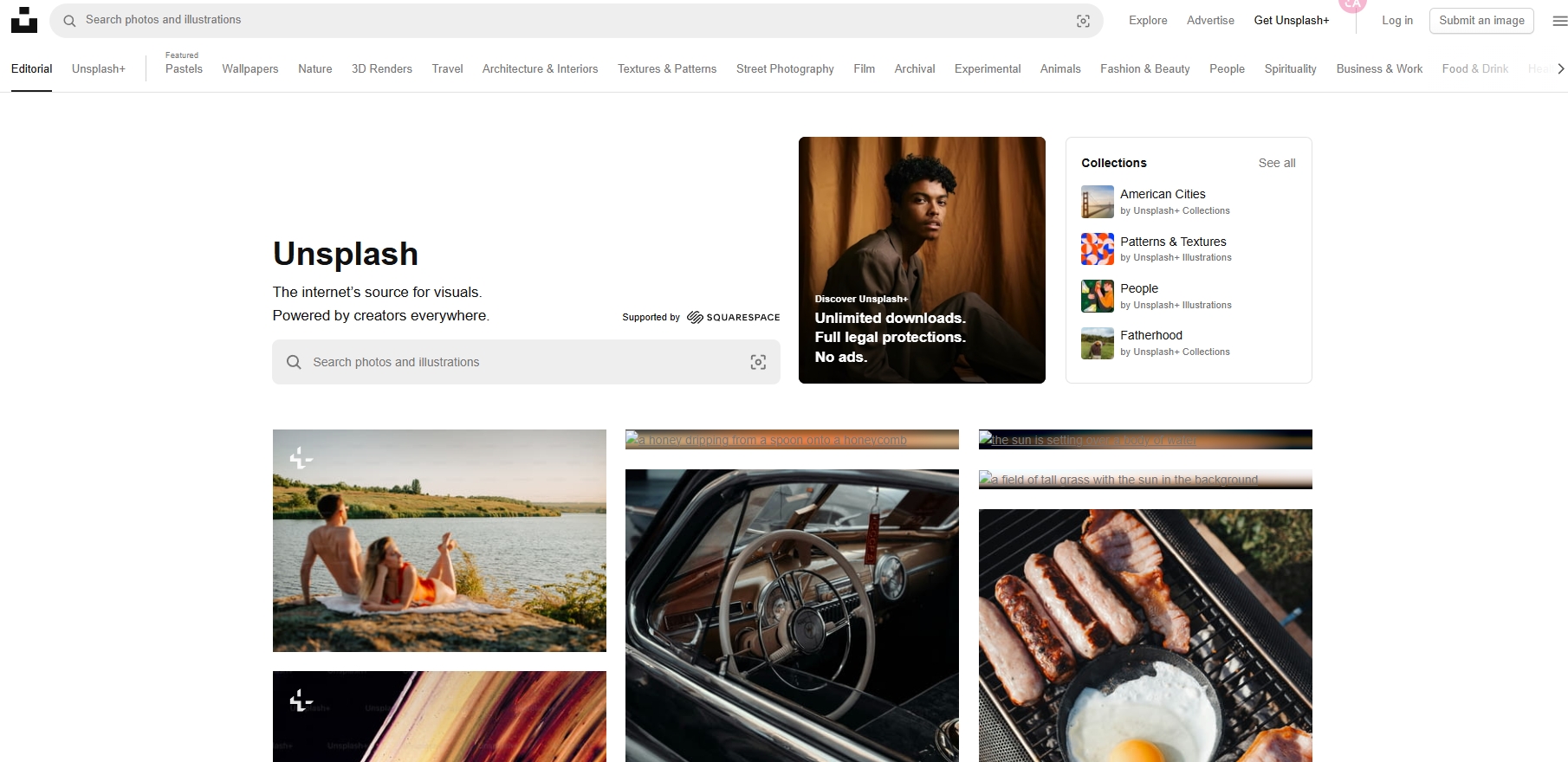
Task: Open the Business & Work topic
Action: tap(1379, 69)
